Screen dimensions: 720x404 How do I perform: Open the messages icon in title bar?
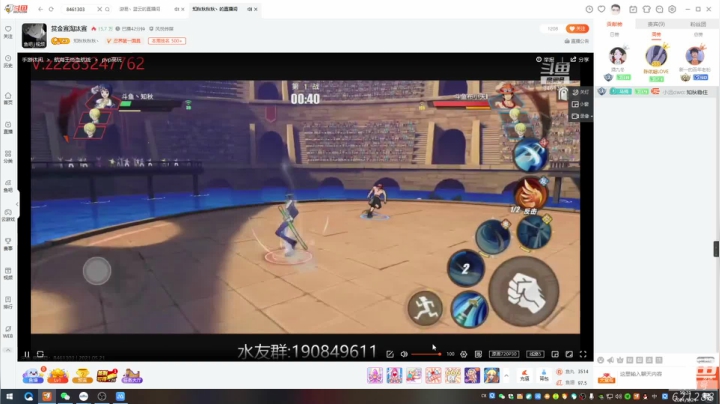click(659, 9)
